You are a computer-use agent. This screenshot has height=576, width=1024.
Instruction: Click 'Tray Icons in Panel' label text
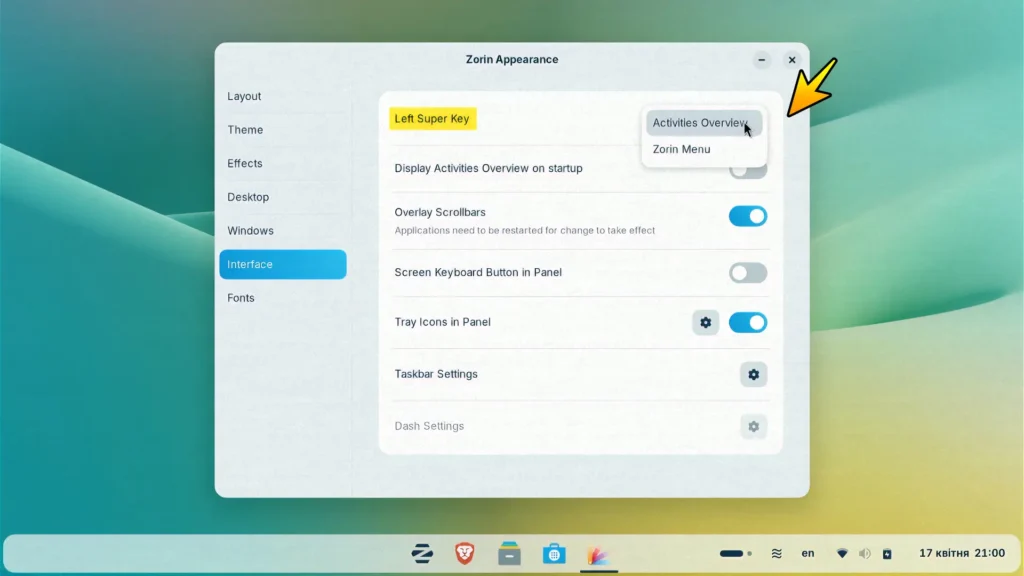(x=443, y=322)
